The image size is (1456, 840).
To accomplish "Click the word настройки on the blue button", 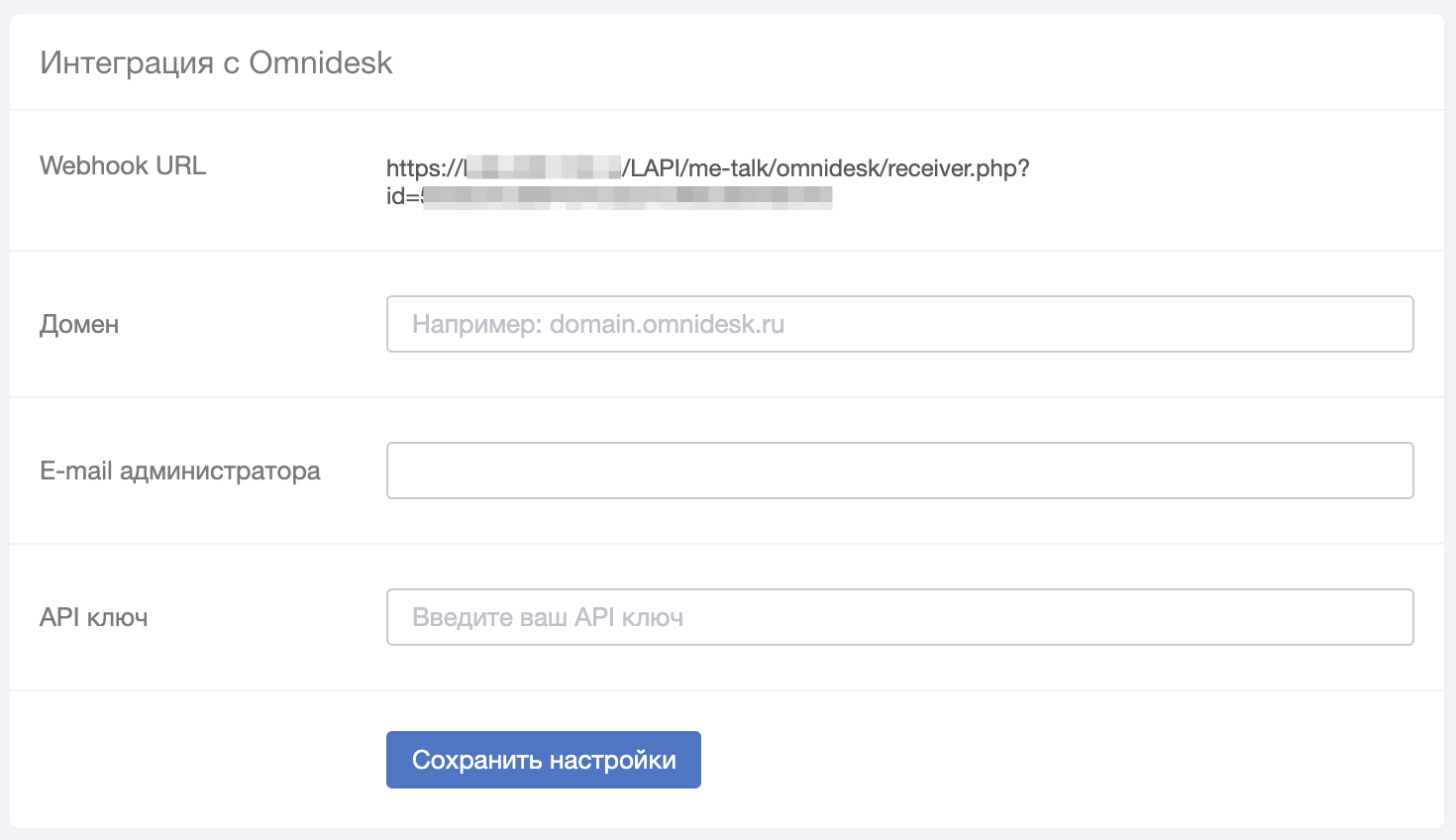I will [613, 760].
